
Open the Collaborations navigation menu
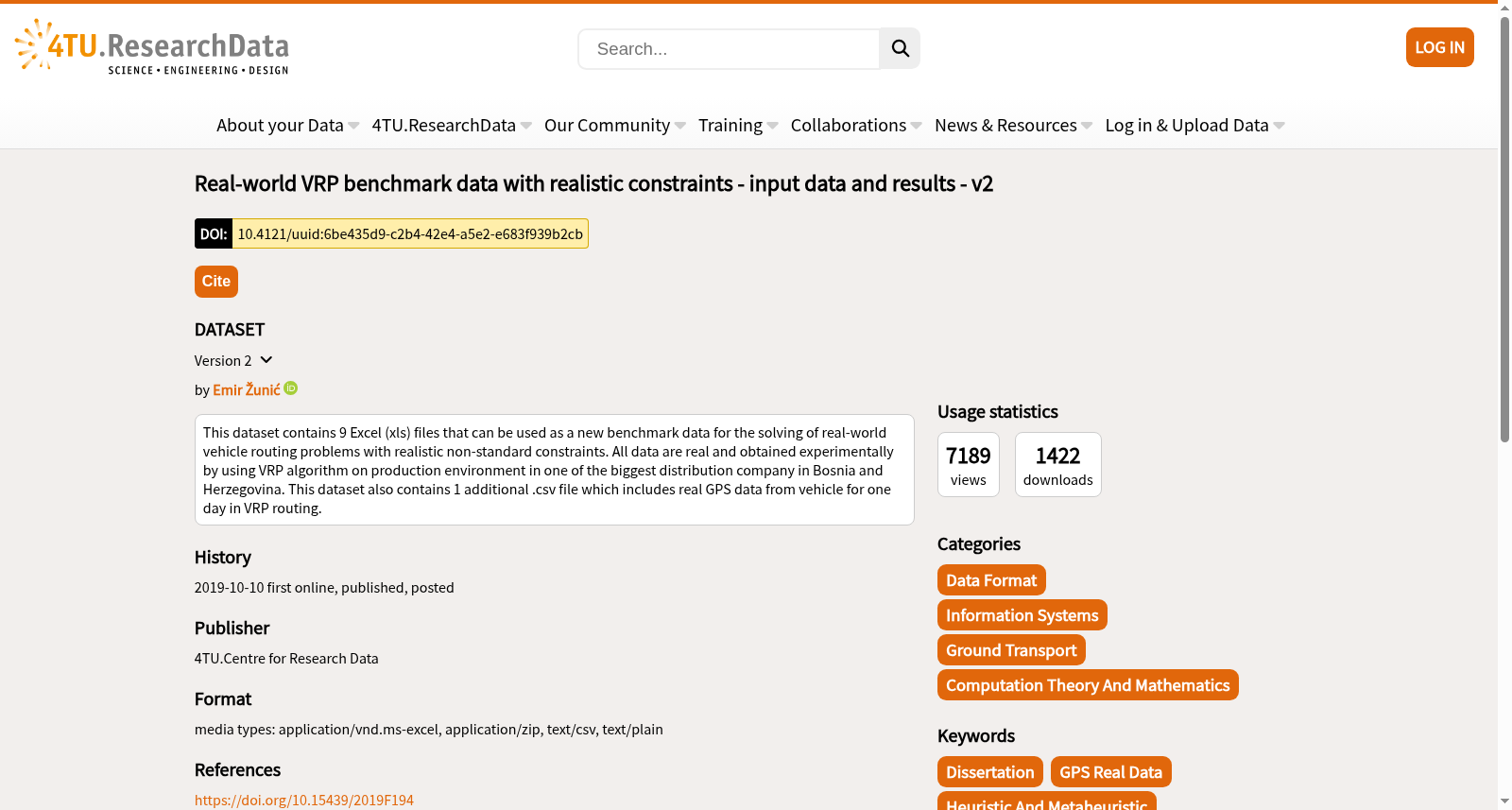click(x=855, y=126)
